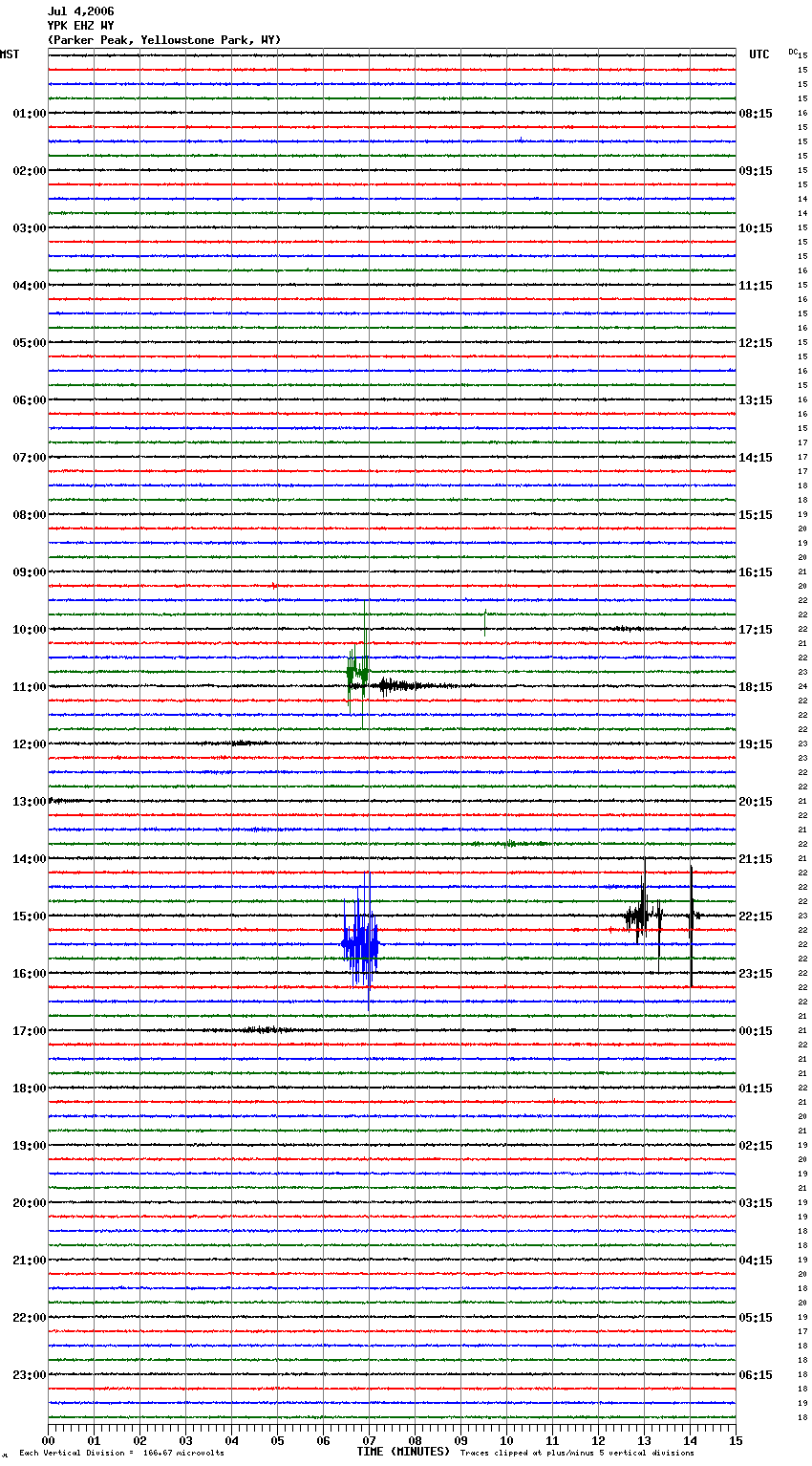Image resolution: width=812 pixels, height=1466 pixels.
Task: Click the 18:15 UTC time label
Action: point(756,687)
